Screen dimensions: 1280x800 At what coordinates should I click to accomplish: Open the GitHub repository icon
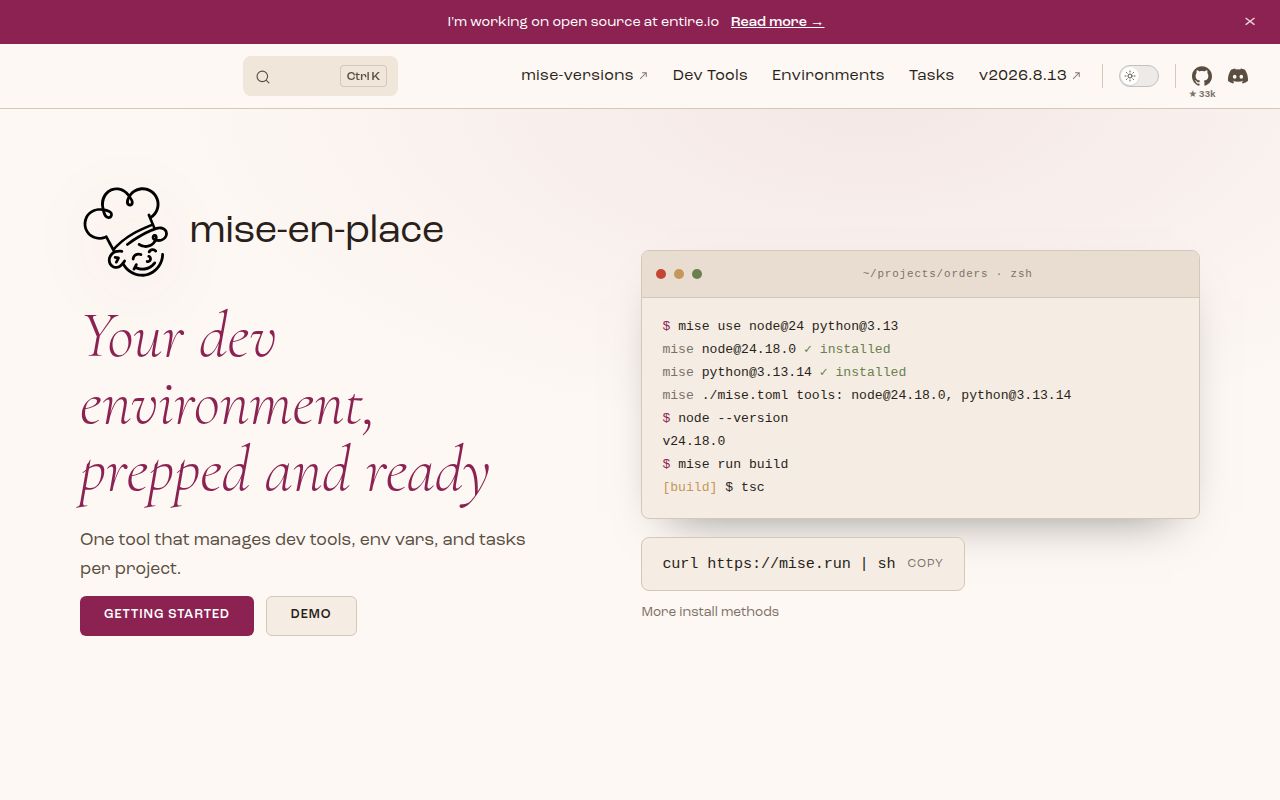[x=1202, y=75]
